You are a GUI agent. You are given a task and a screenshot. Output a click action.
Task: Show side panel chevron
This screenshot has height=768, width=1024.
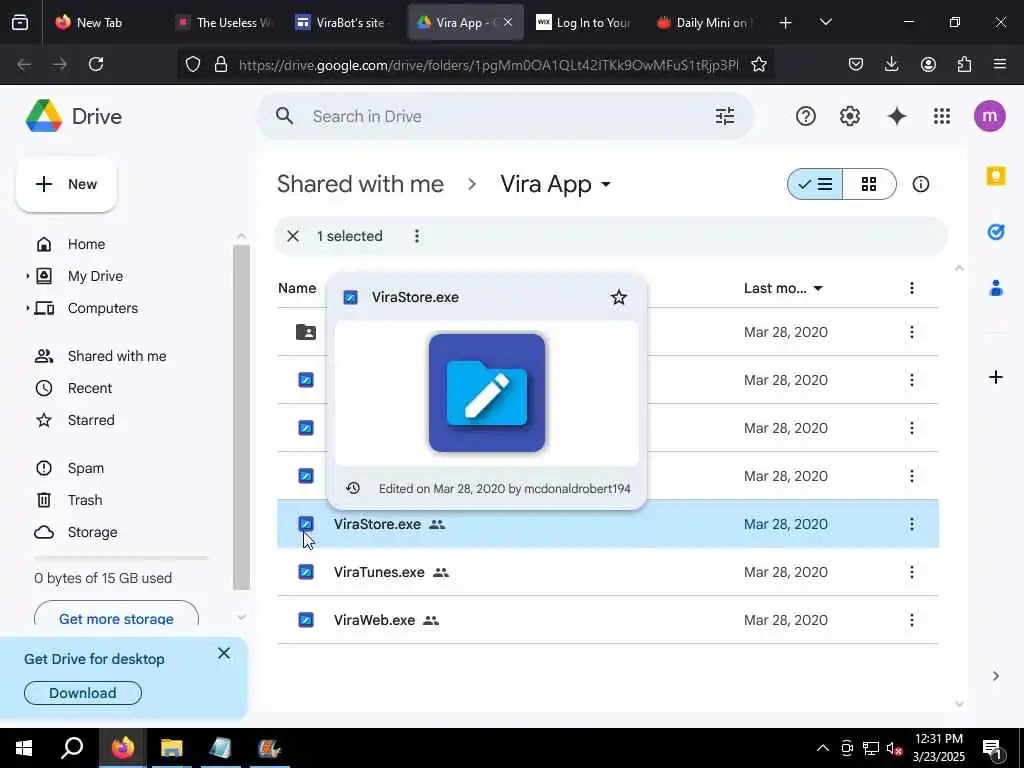[995, 676]
